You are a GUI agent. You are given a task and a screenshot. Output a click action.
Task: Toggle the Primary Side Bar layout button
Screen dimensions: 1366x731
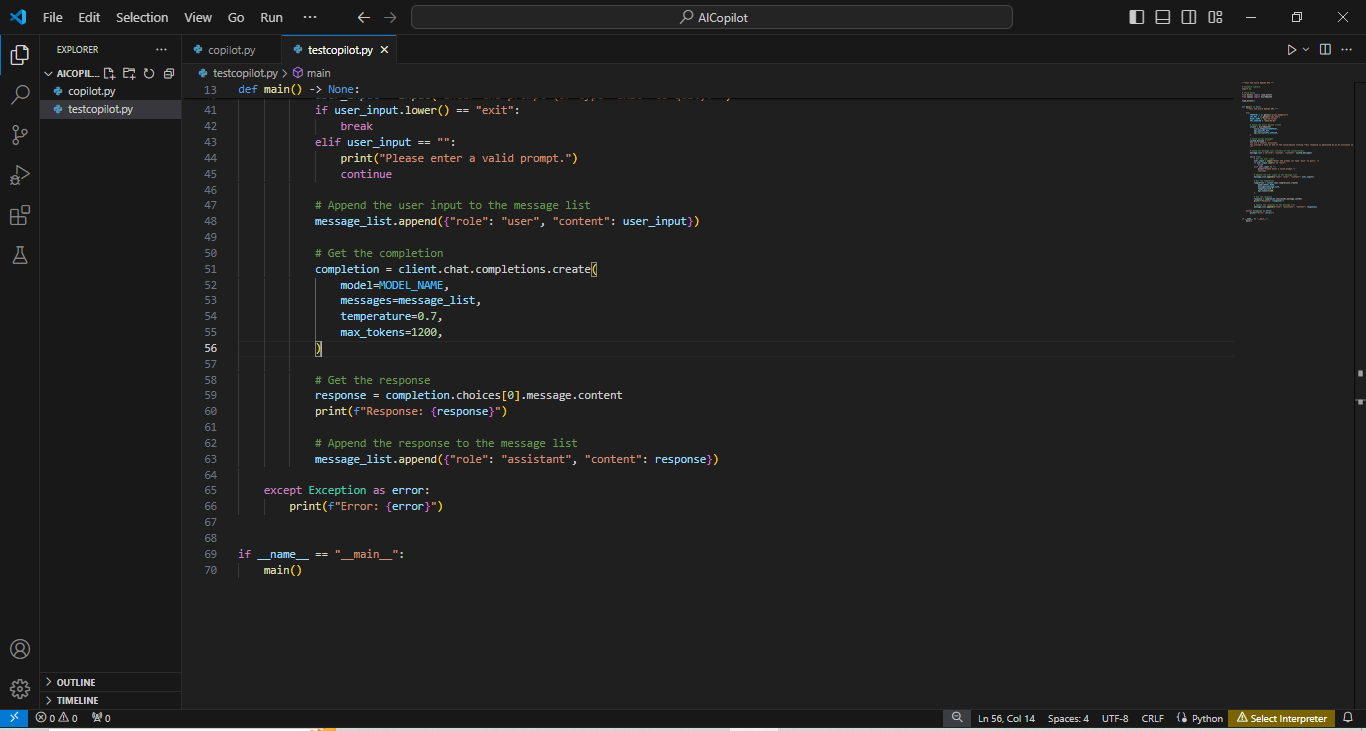1137,17
